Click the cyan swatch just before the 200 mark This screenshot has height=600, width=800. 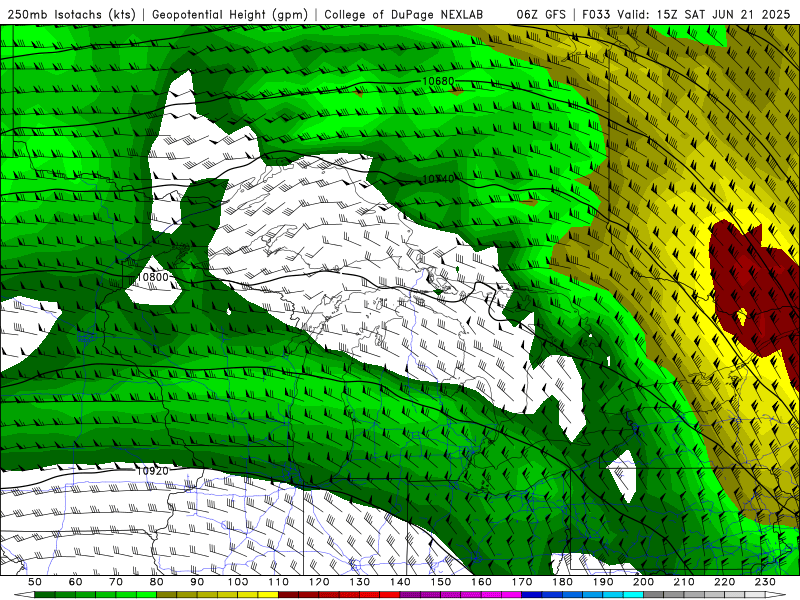pos(633,595)
